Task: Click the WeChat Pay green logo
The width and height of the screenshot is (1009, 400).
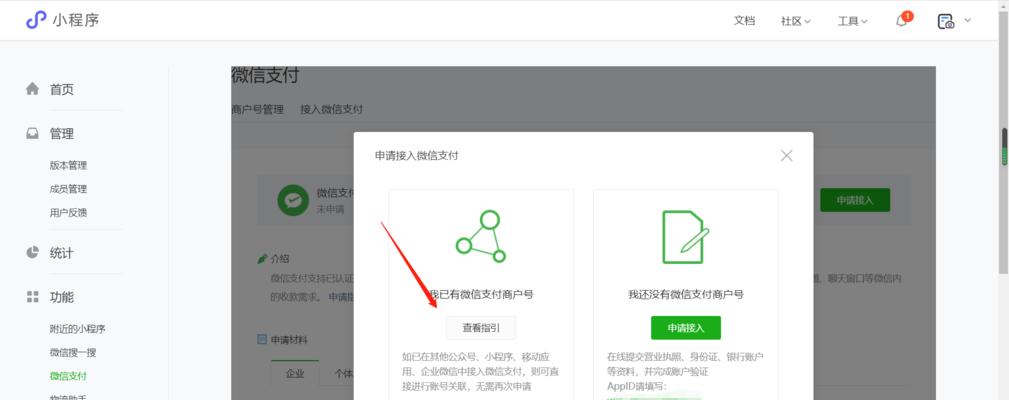Action: 293,200
